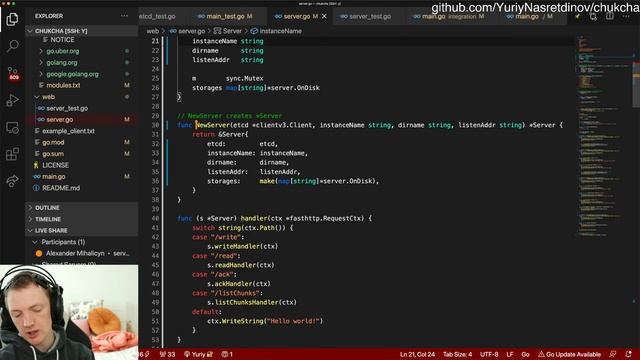The image size is (640, 360).
Task: Click Go Update Available warning in status bar
Action: (569, 354)
